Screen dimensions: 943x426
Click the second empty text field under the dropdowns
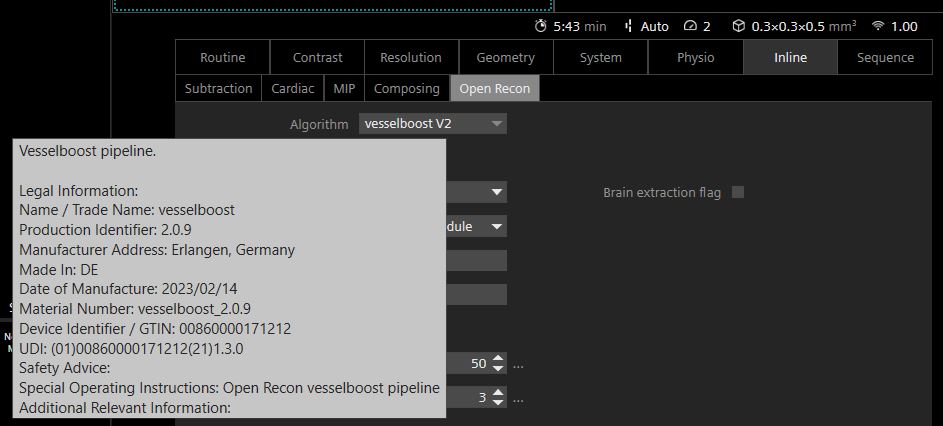point(476,295)
